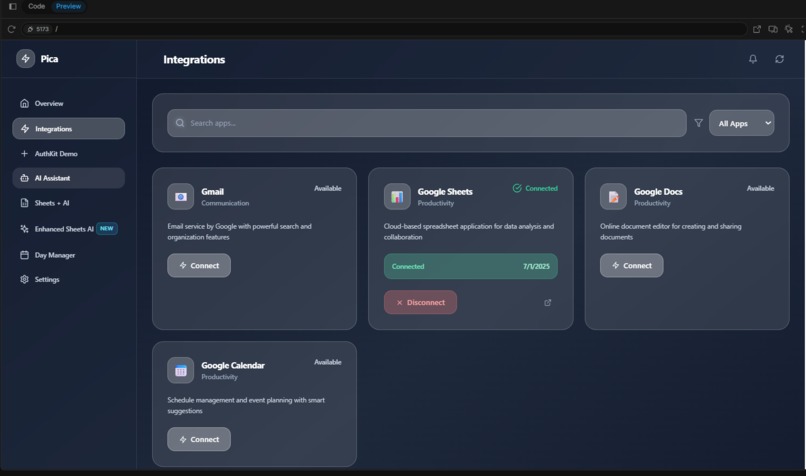This screenshot has width=806, height=476.
Task: Click the search magnifier icon
Action: click(x=180, y=123)
